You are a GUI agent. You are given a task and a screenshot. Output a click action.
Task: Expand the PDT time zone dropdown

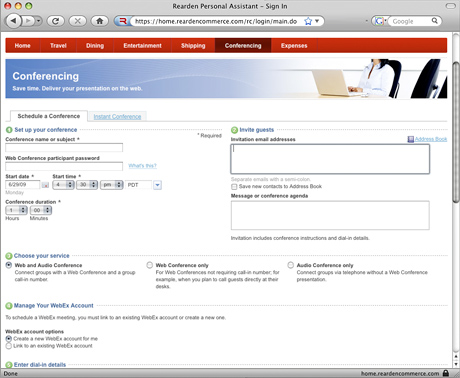tap(157, 185)
